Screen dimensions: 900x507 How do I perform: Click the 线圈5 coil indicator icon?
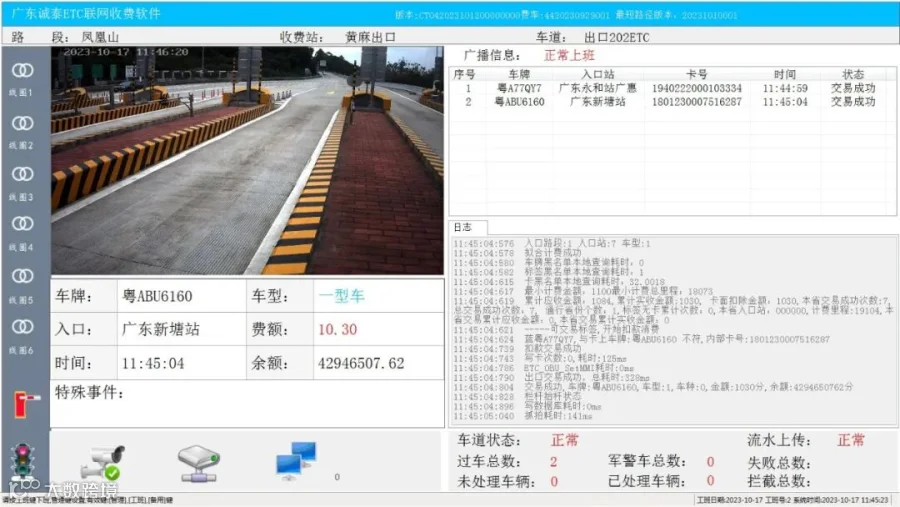[x=22, y=276]
